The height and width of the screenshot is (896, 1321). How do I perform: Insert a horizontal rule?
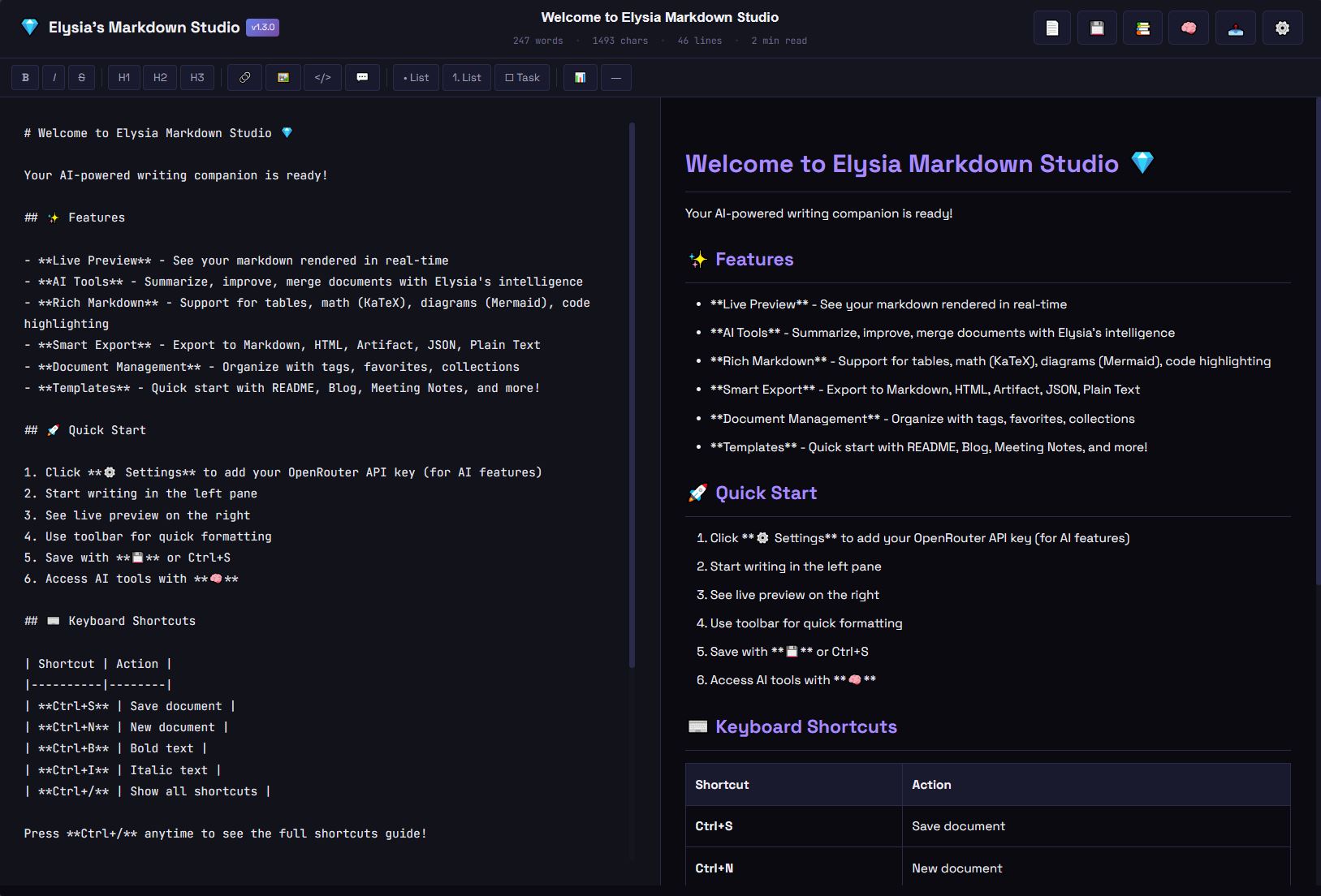[616, 77]
